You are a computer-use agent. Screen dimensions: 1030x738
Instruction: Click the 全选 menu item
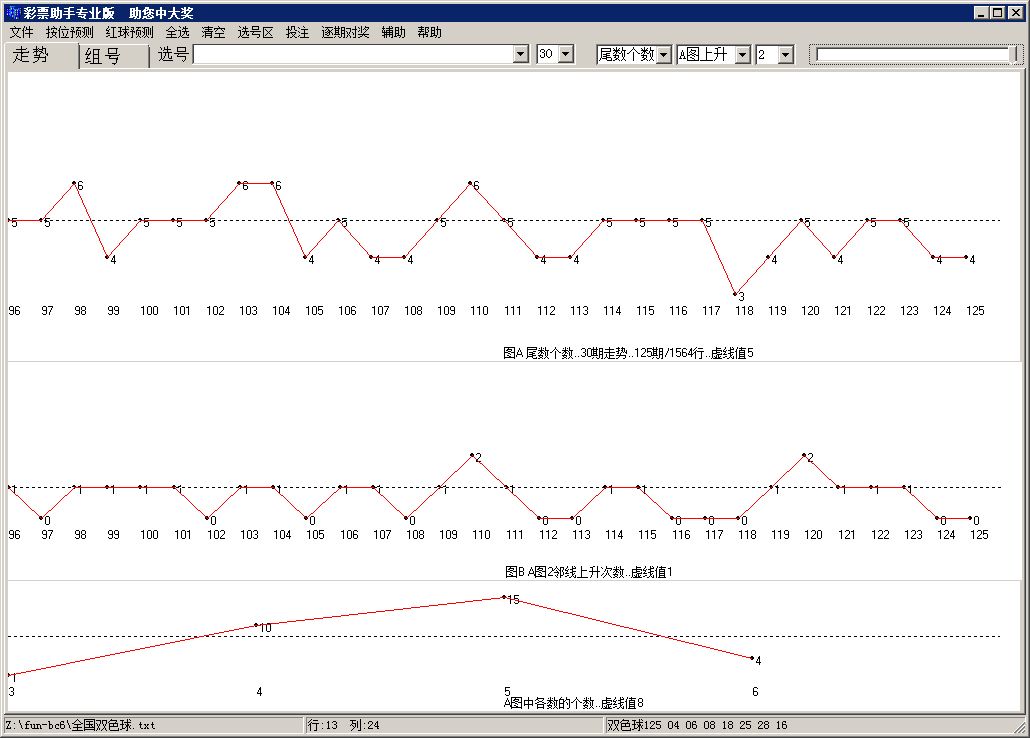[x=177, y=32]
